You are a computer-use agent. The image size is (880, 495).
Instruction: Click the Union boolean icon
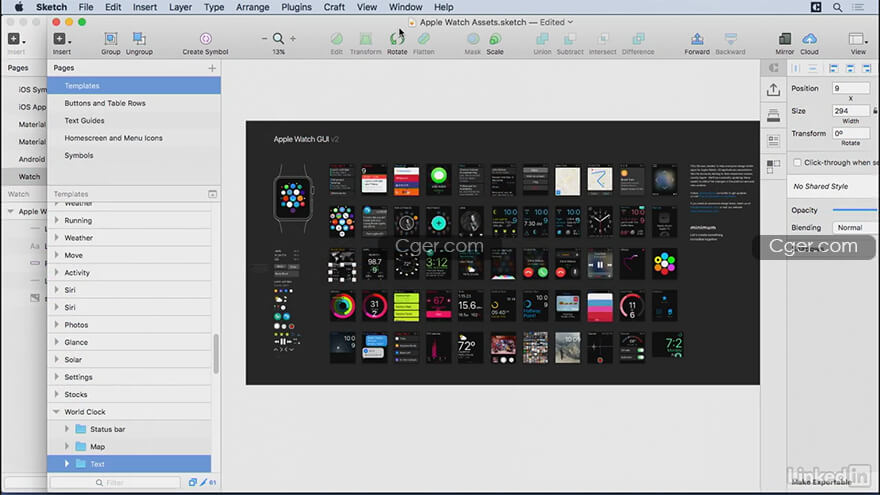point(542,43)
